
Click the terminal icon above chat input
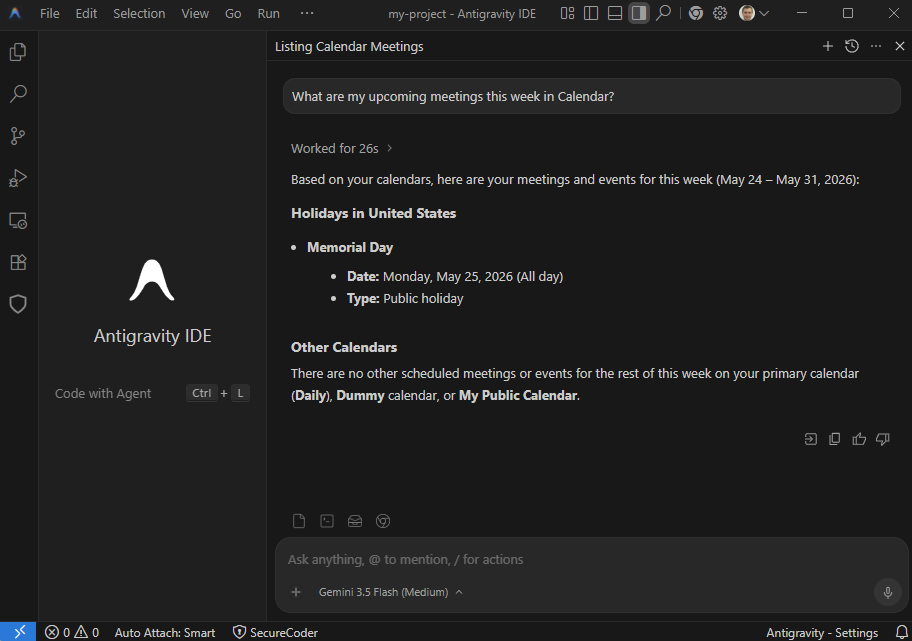(327, 521)
